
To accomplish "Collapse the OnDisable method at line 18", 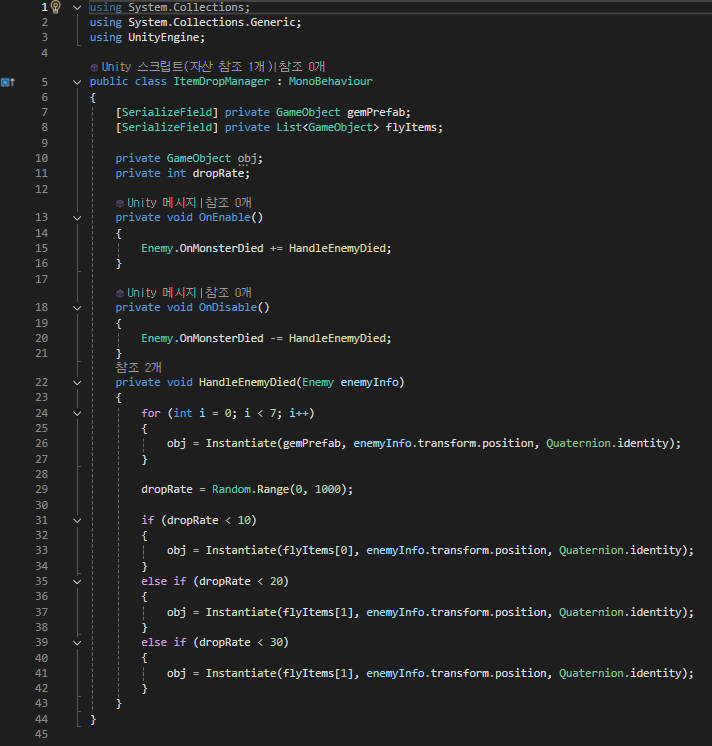I will coord(77,308).
